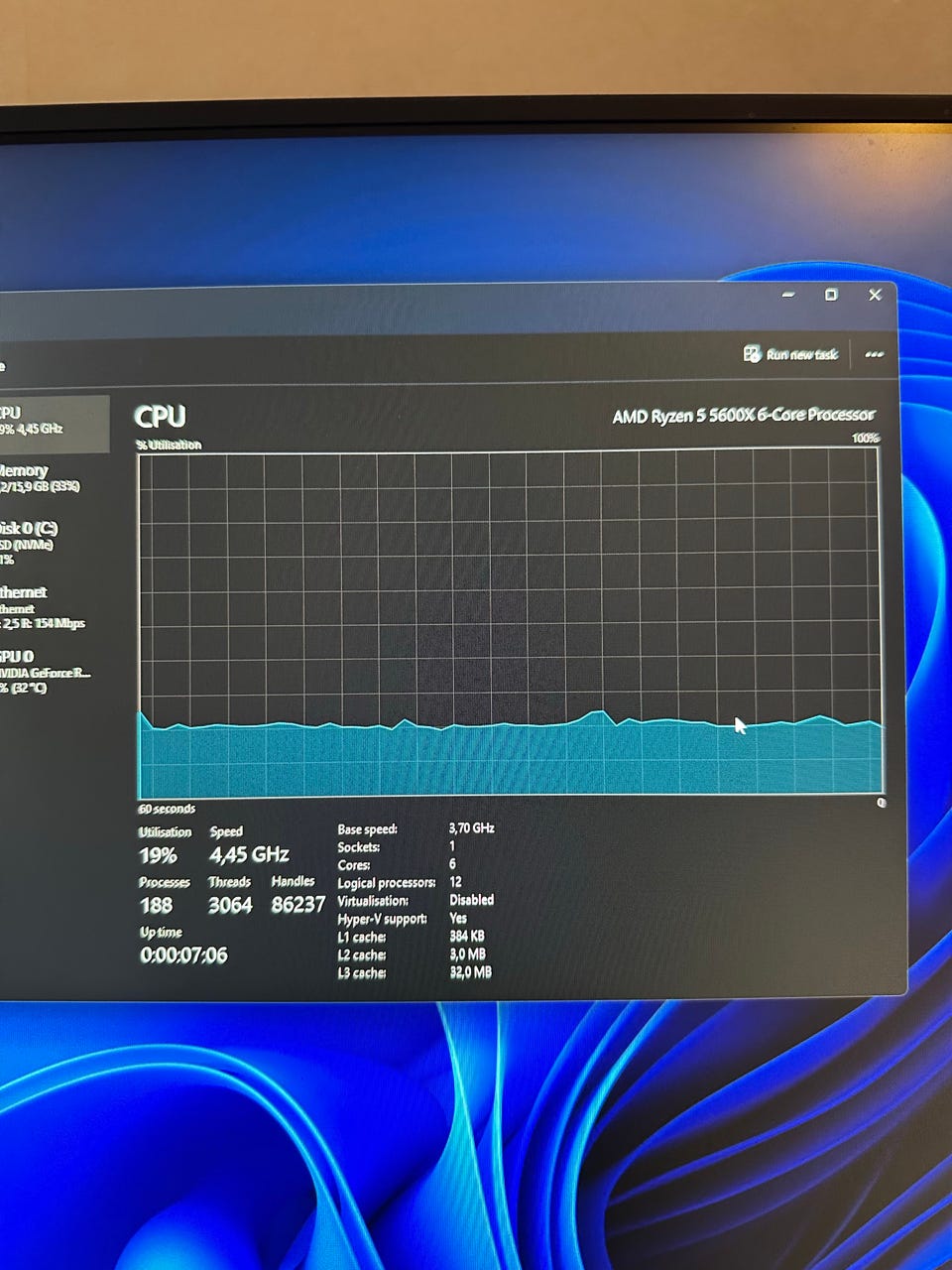Click the 3064 threads value

click(230, 905)
